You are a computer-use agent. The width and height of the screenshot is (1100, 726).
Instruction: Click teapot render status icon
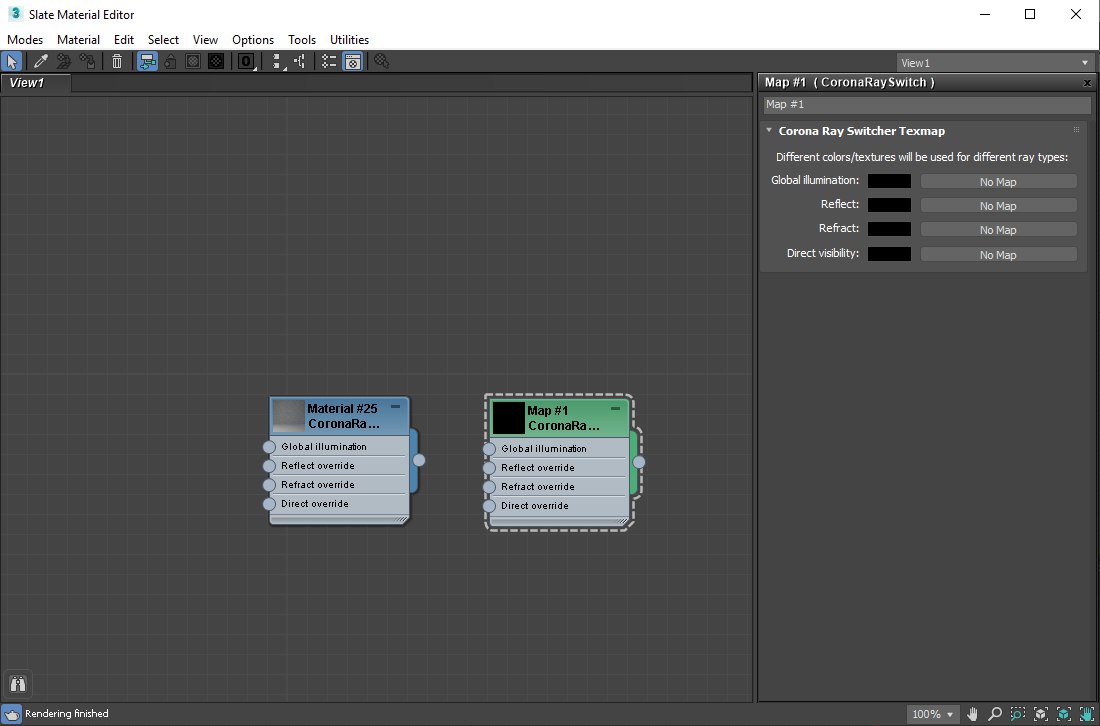pyautogui.click(x=11, y=714)
